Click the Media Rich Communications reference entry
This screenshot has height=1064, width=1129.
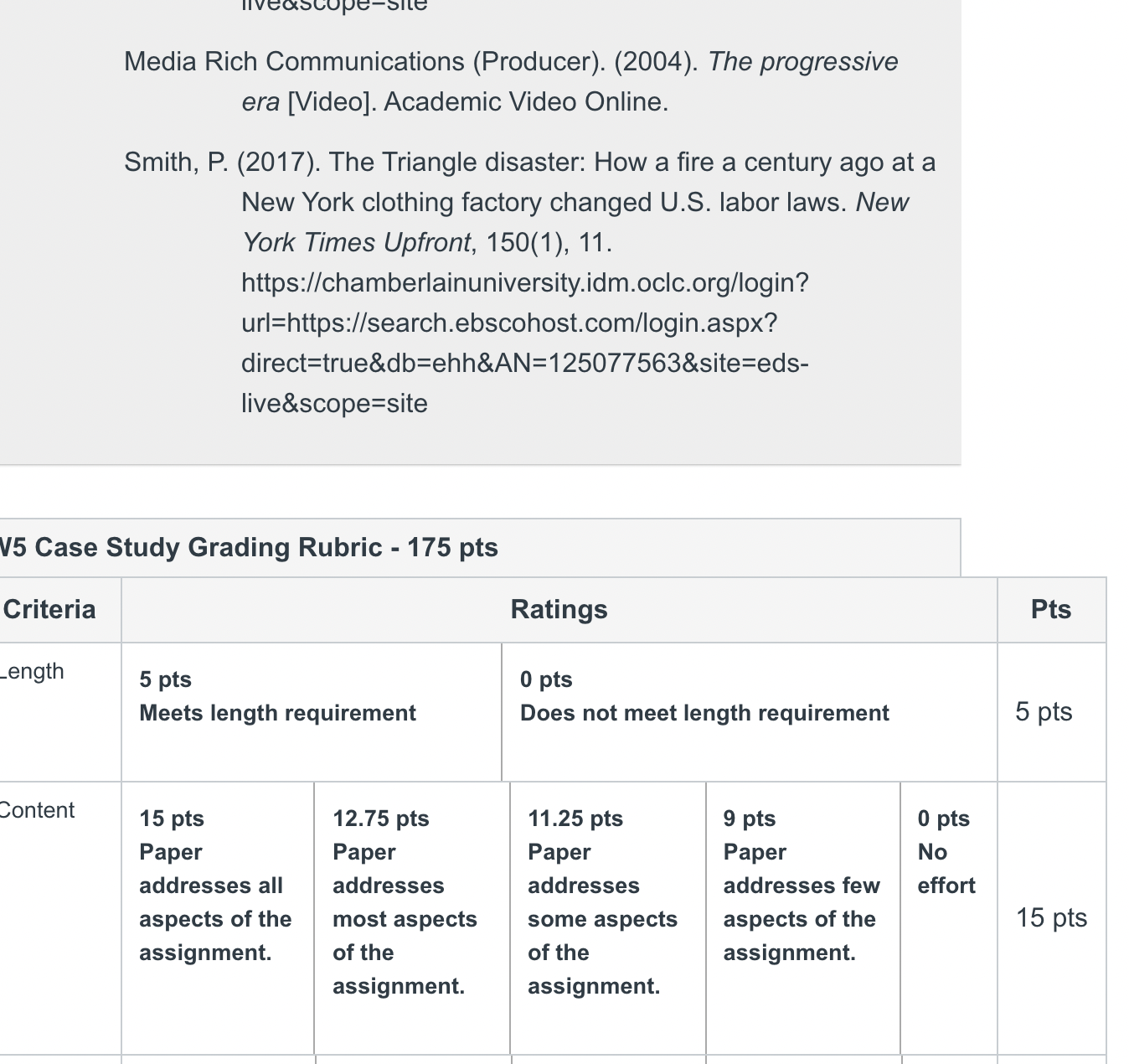[x=511, y=81]
